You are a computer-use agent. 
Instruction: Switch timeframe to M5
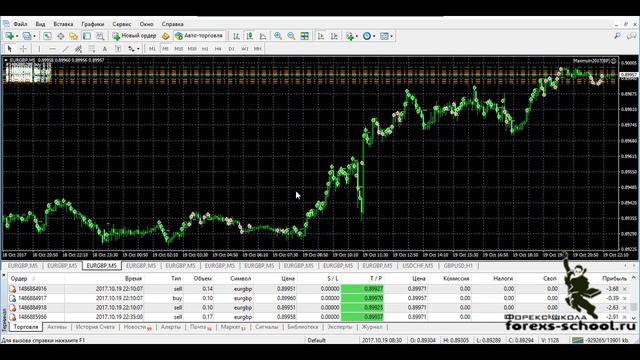click(165, 49)
